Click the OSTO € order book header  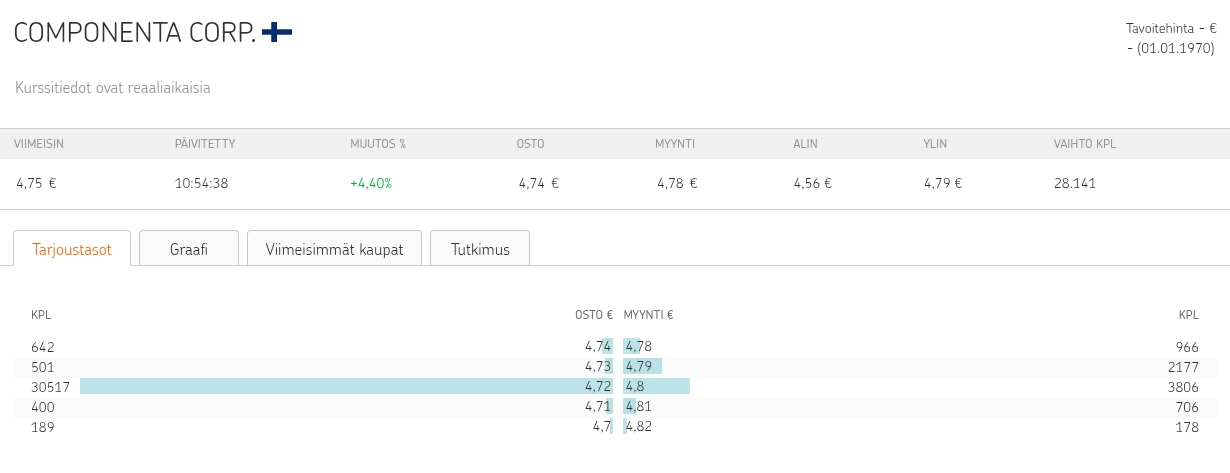[594, 315]
